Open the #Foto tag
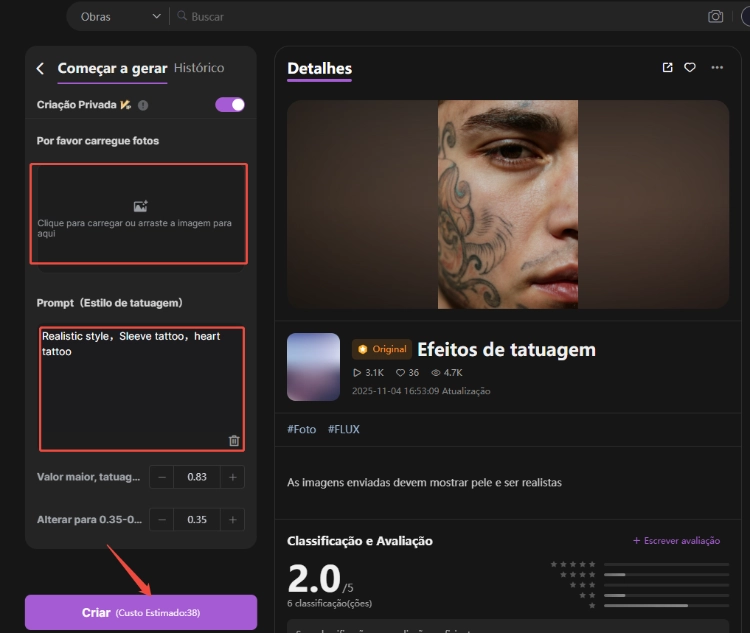Image resolution: width=750 pixels, height=633 pixels. pyautogui.click(x=301, y=429)
